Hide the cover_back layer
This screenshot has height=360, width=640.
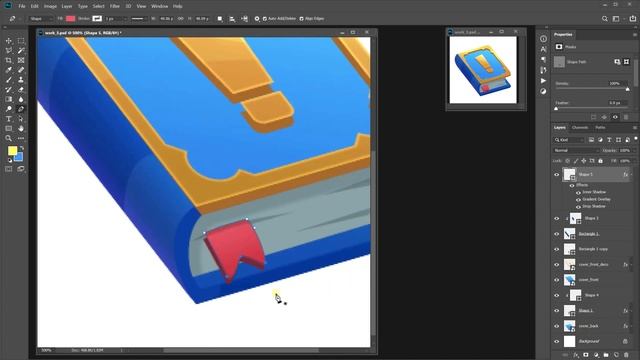556,326
